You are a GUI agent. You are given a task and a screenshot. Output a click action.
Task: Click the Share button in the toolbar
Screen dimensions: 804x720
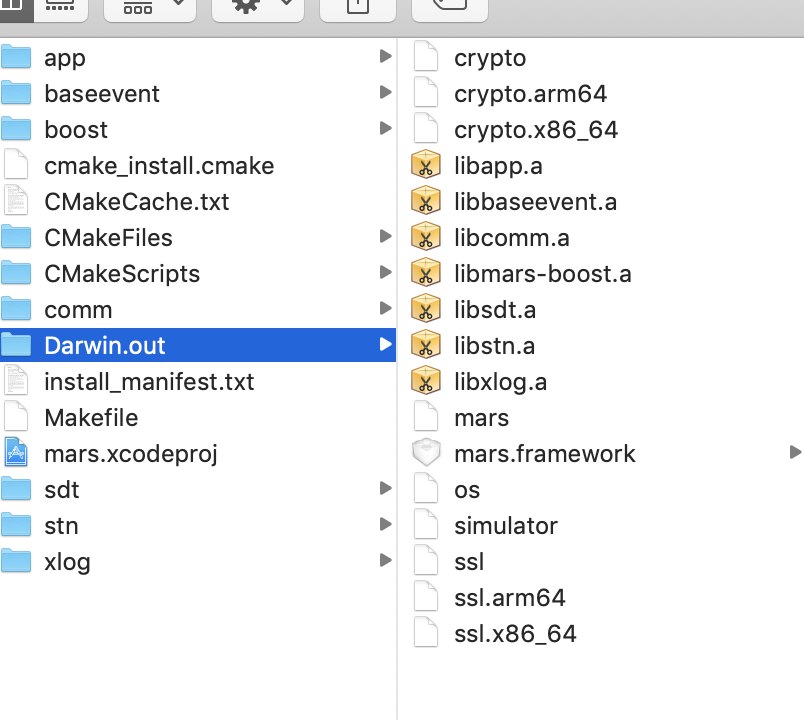tap(357, 7)
